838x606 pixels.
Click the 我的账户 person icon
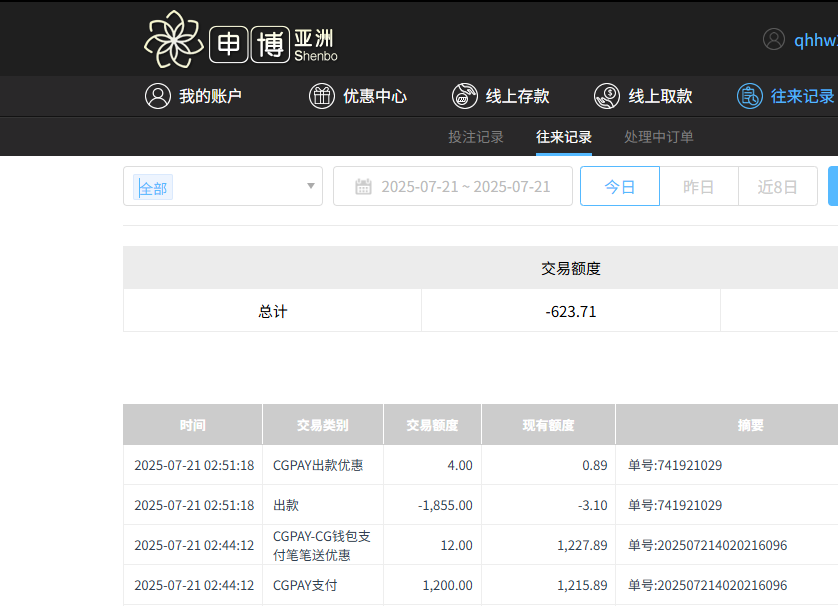(157, 96)
